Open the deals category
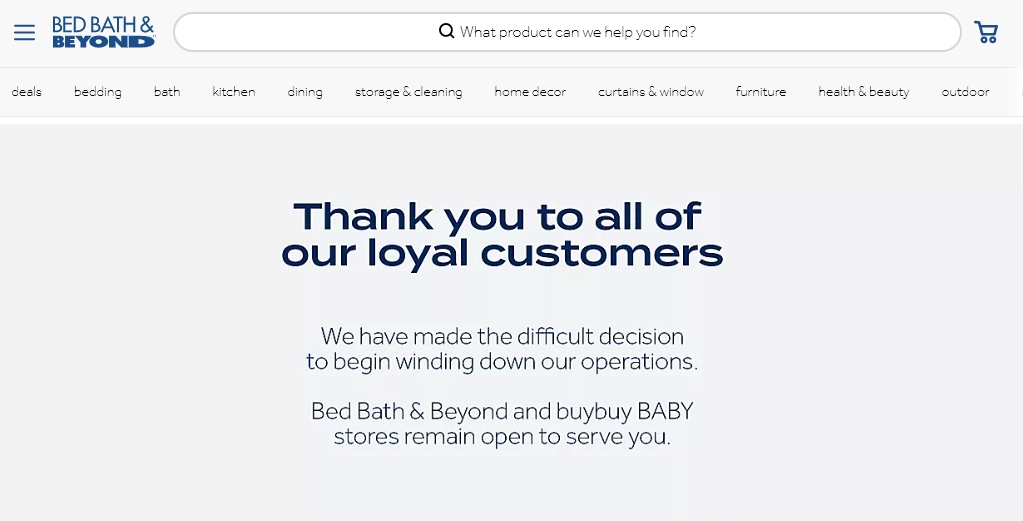1023x521 pixels. pos(26,92)
